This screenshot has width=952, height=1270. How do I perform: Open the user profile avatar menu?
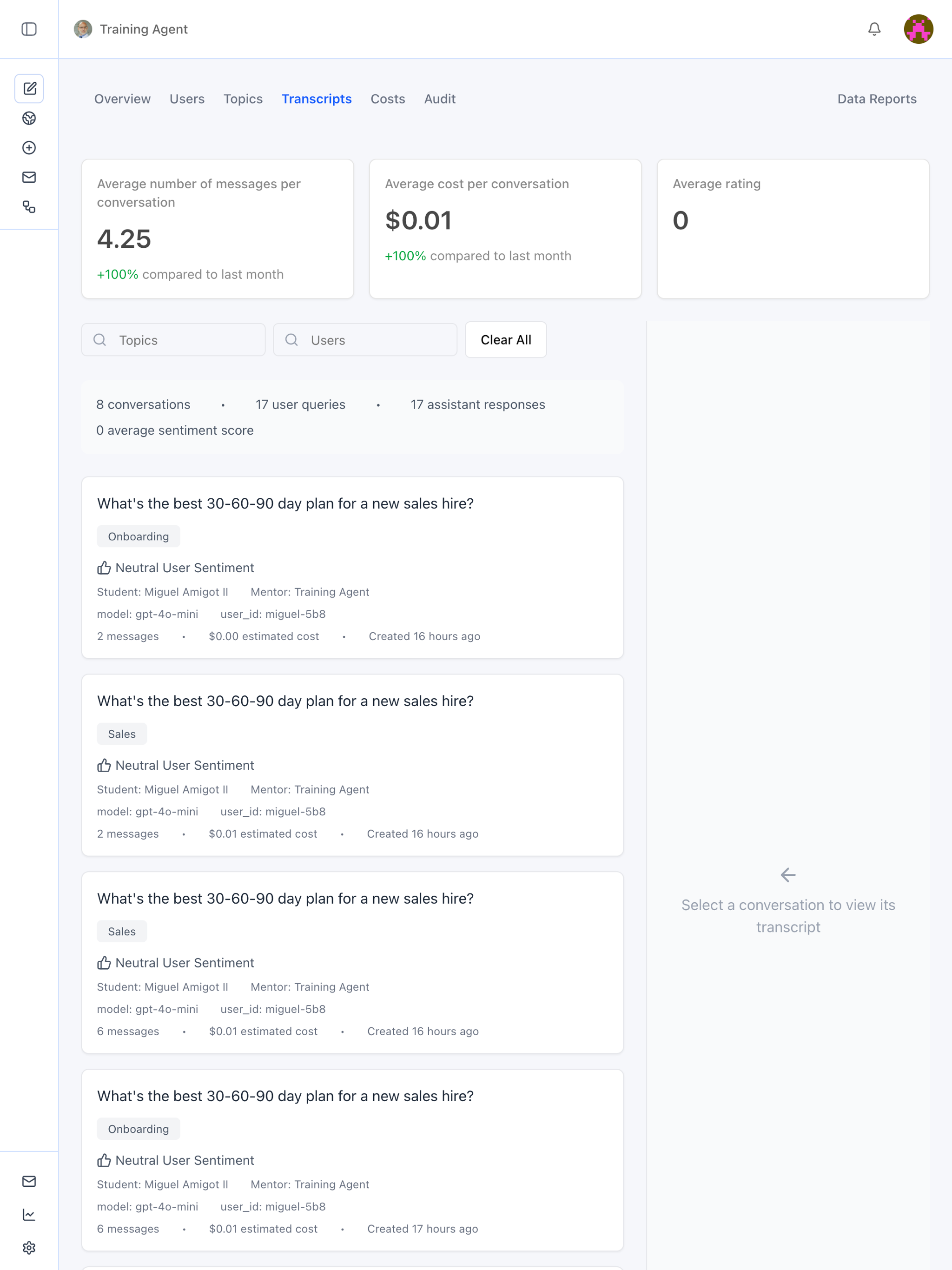(918, 29)
